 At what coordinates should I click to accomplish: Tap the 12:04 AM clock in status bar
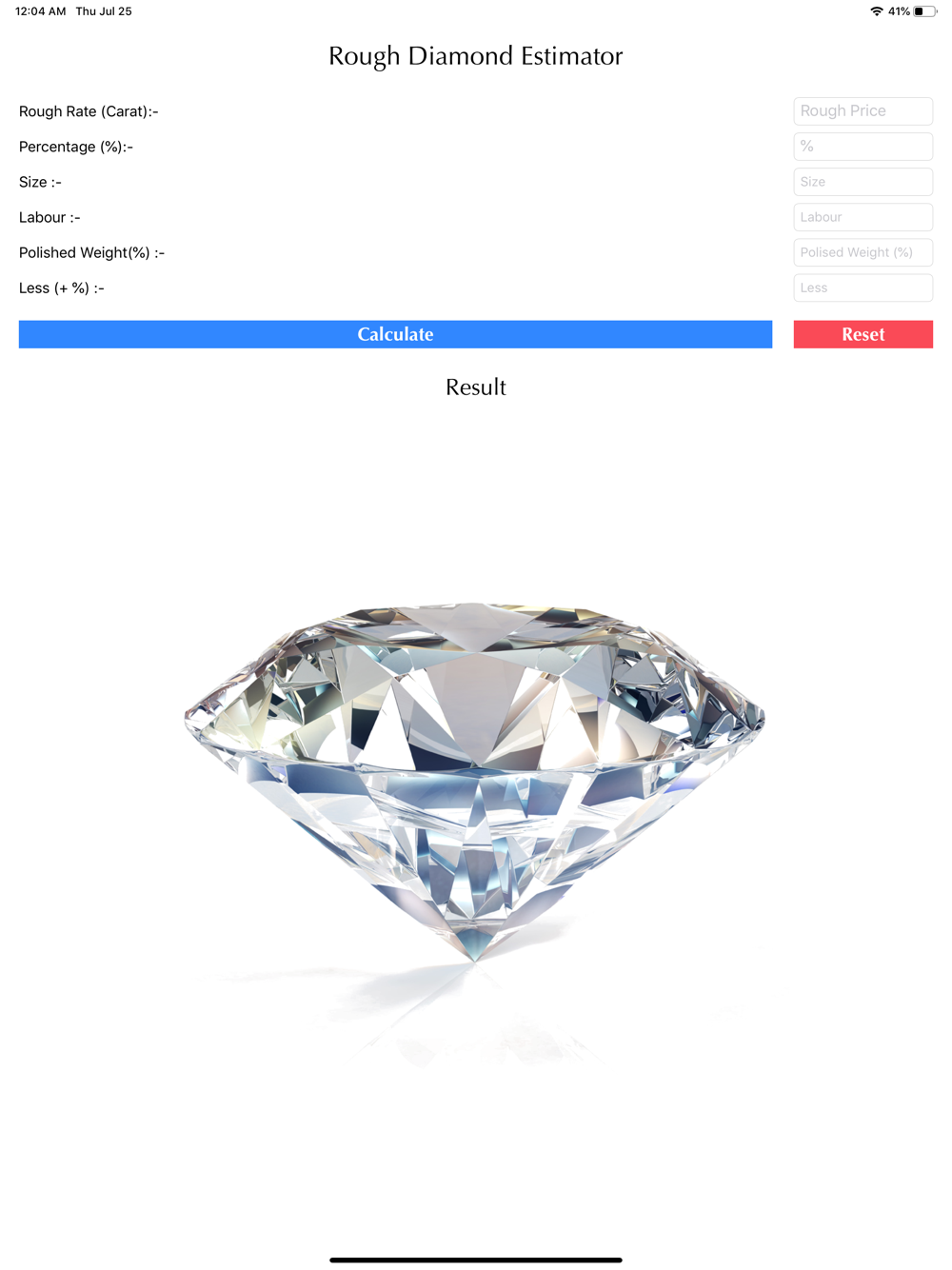41,11
